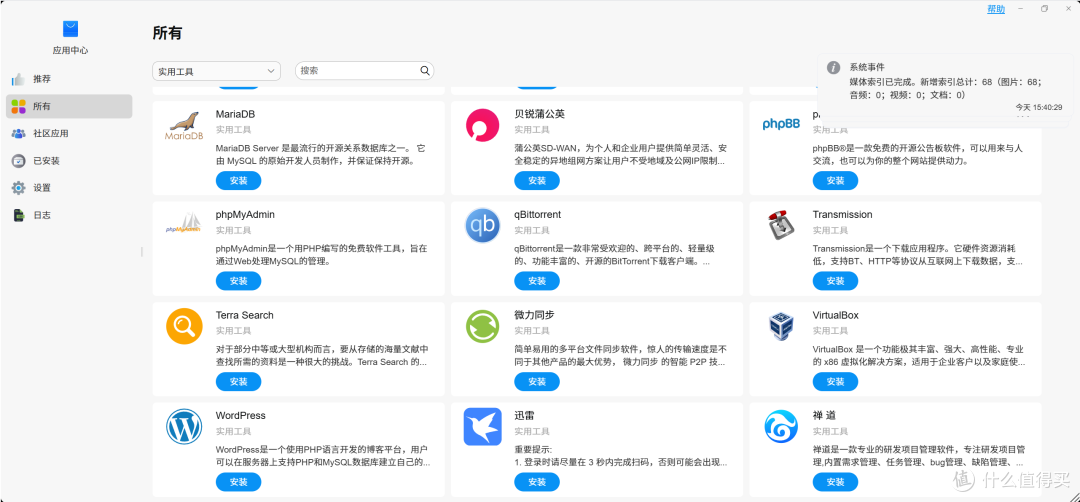
Task: Click 安装 for 贝锐蒲公英
Action: (x=537, y=180)
